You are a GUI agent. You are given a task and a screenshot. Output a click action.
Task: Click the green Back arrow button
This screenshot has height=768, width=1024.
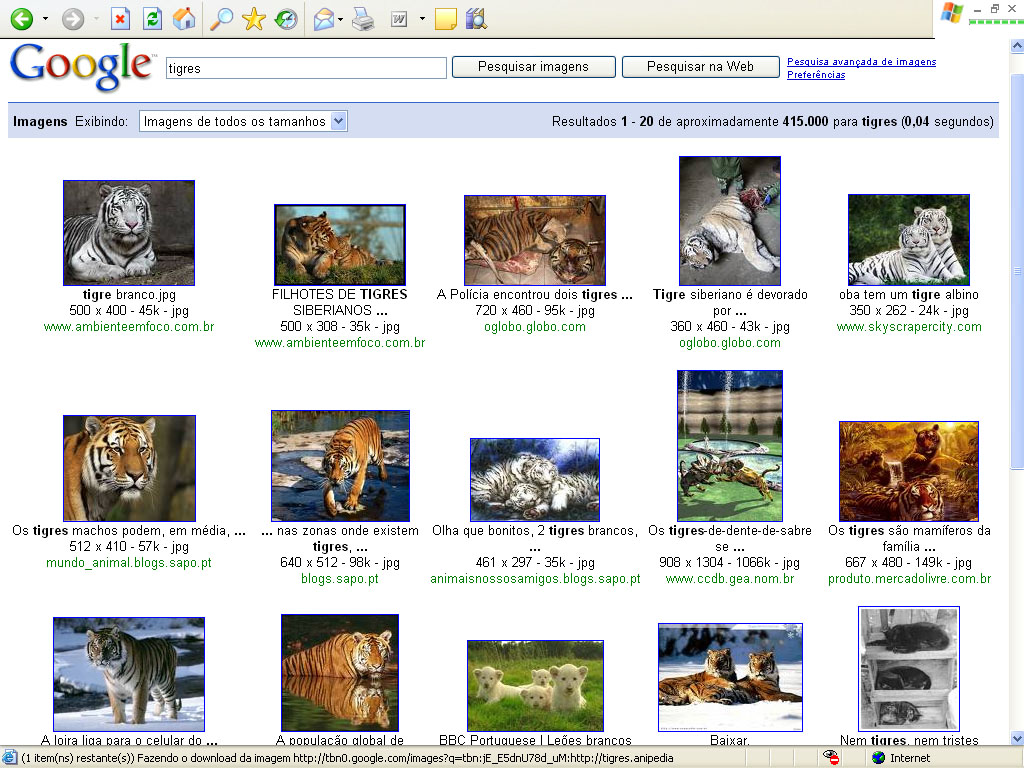(21, 19)
